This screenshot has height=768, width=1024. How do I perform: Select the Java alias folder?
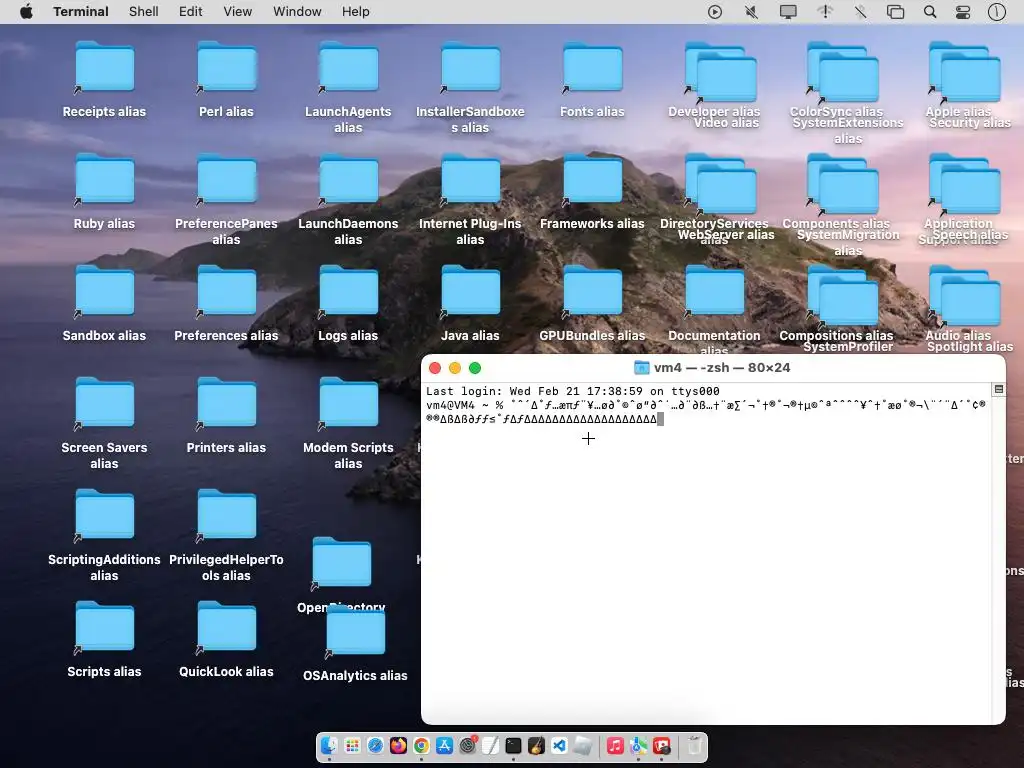click(x=470, y=291)
